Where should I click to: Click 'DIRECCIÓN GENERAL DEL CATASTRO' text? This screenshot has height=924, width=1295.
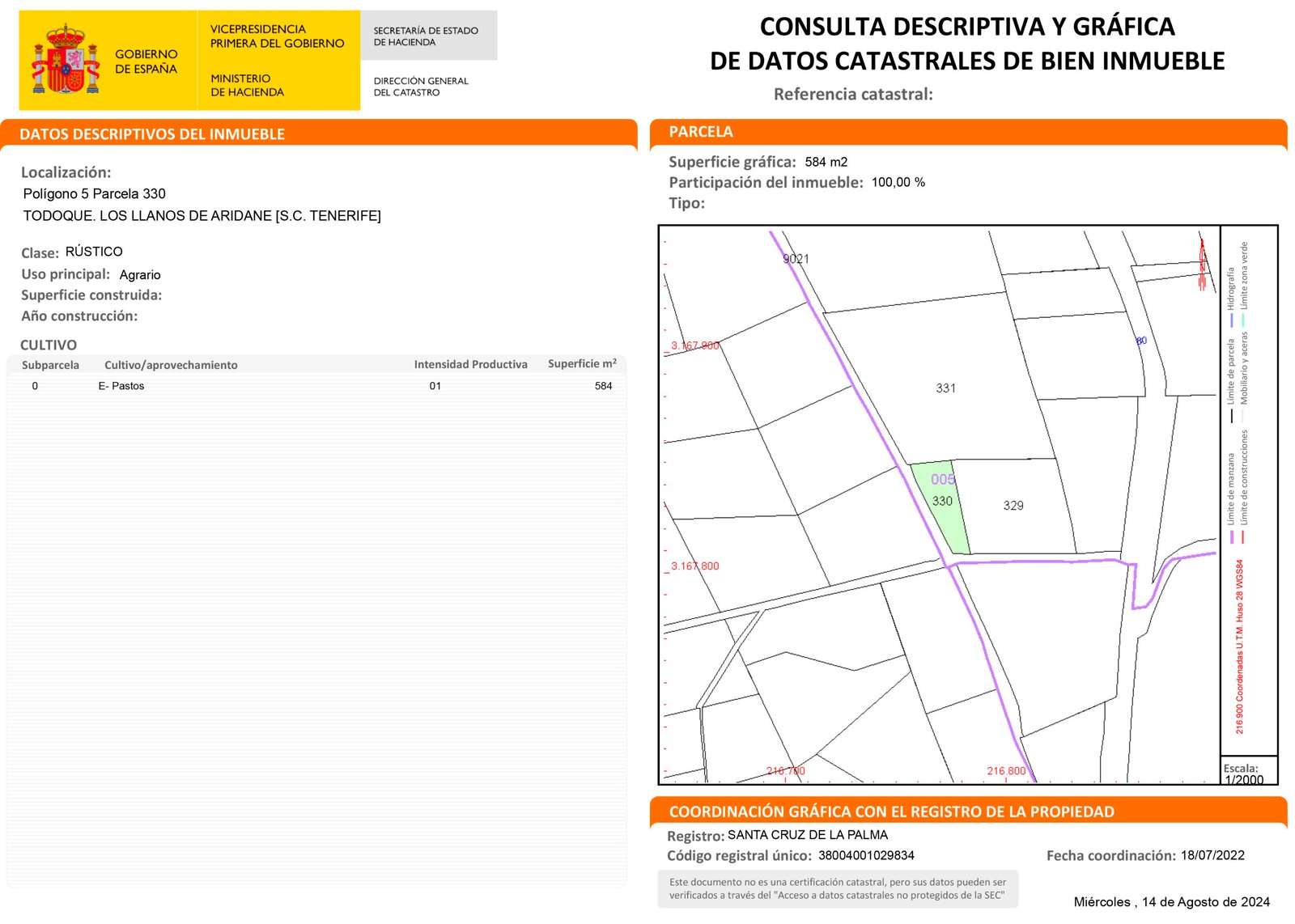pyautogui.click(x=421, y=87)
